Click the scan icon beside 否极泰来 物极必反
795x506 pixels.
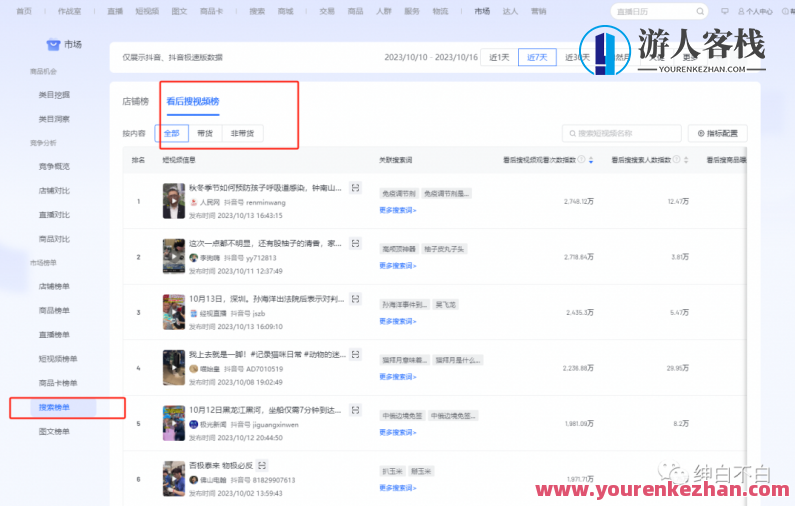click(x=262, y=465)
